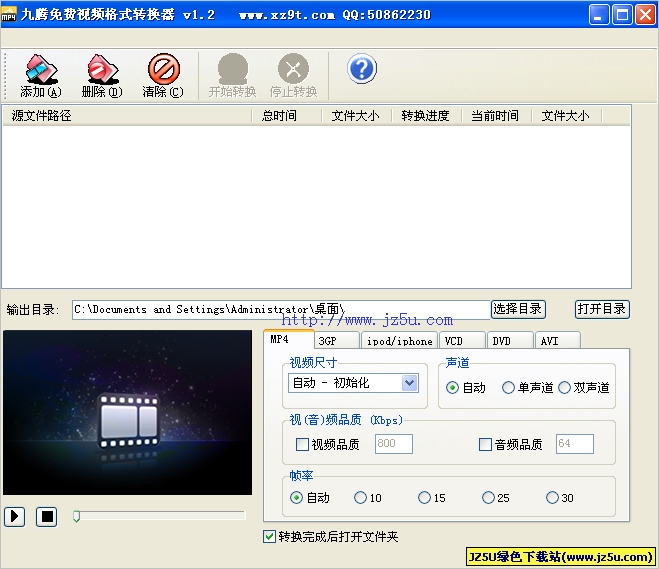659x569 pixels.
Task: Select 自动 audio channel radio button
Action: [x=452, y=387]
